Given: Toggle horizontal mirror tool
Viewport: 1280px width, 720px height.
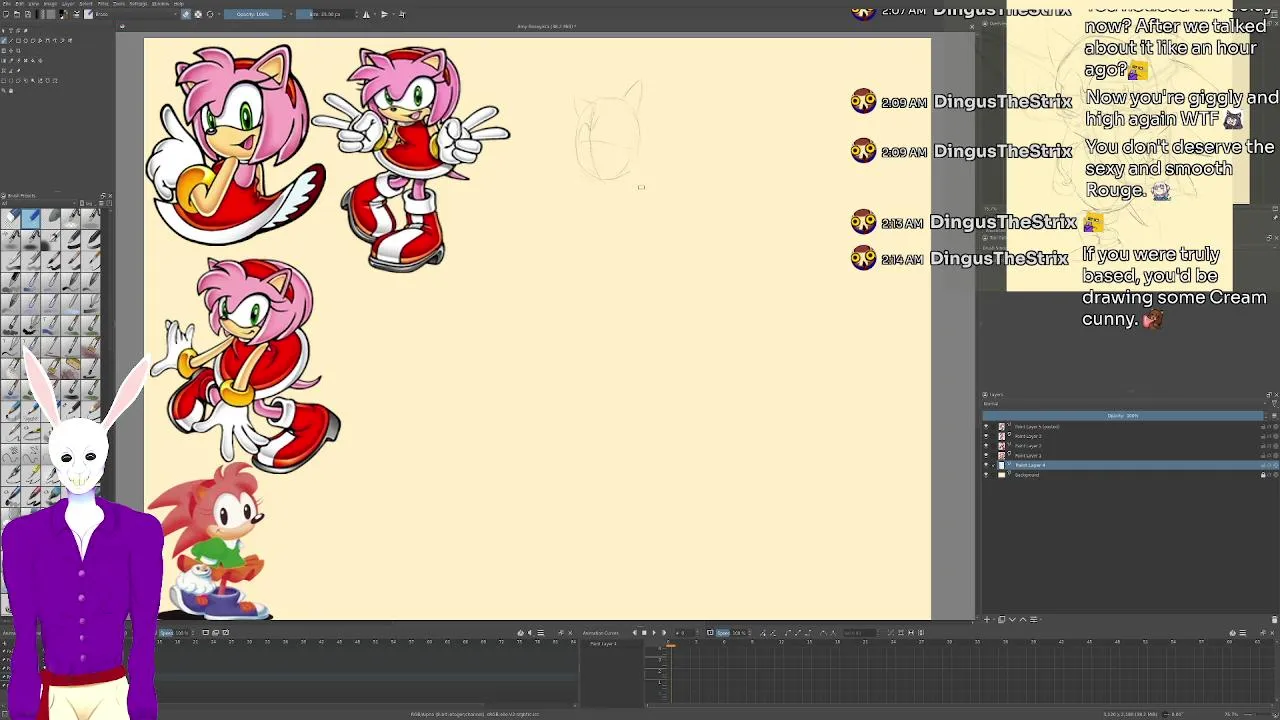Looking at the screenshot, I should [x=366, y=14].
